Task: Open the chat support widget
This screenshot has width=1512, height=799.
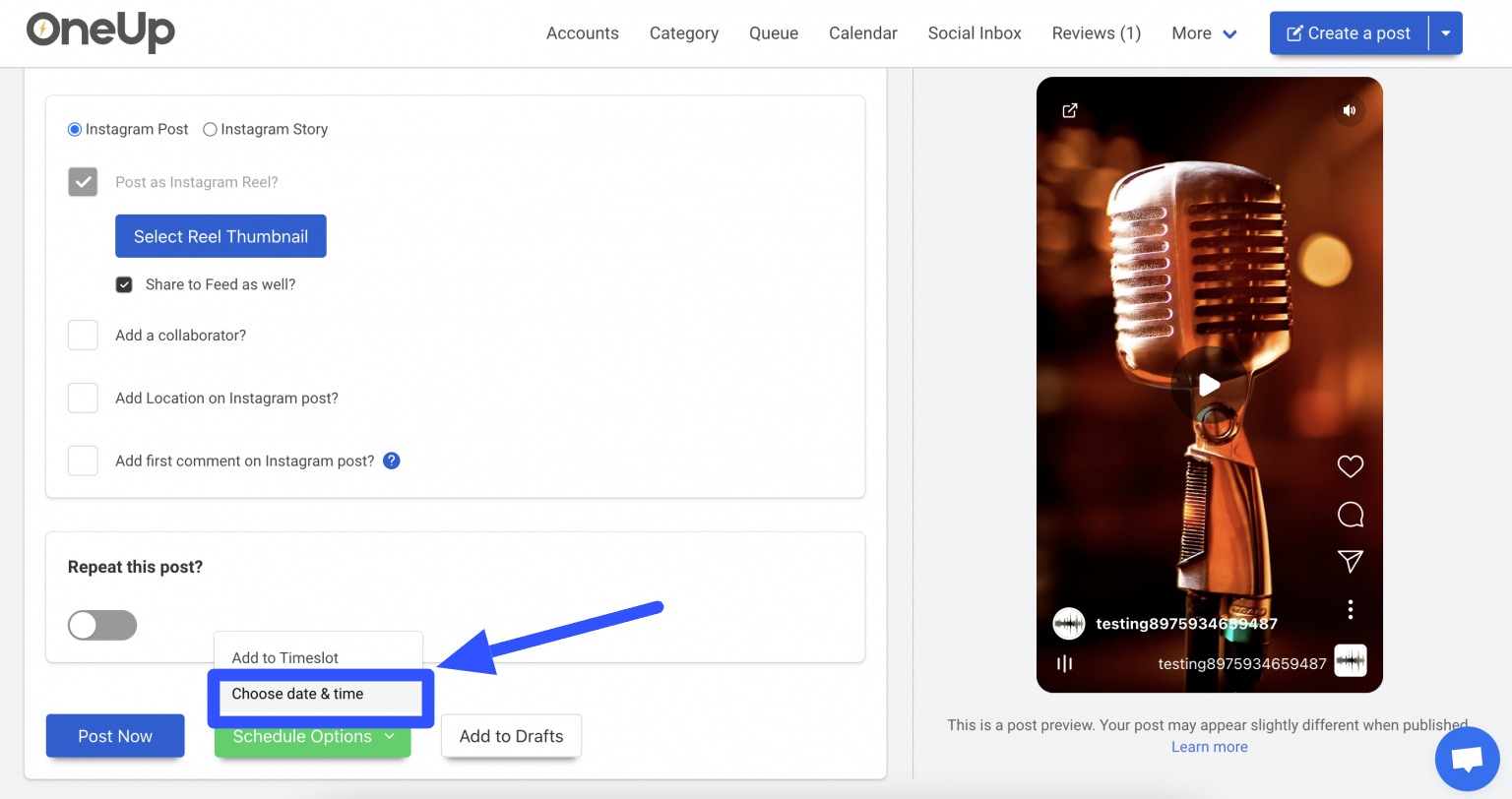Action: (x=1467, y=758)
